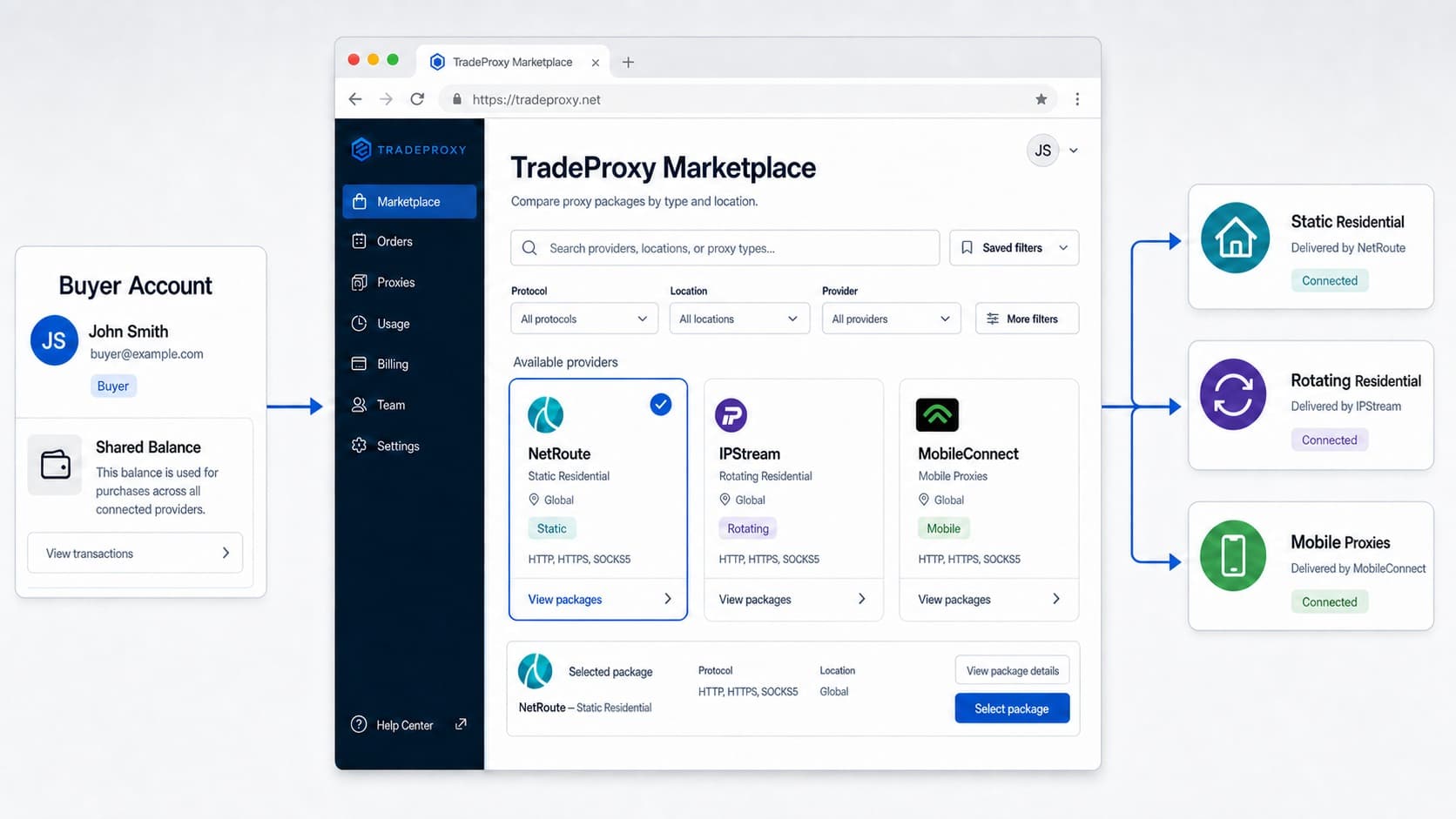This screenshot has height=819, width=1456.
Task: Click the search providers field
Action: (x=725, y=248)
